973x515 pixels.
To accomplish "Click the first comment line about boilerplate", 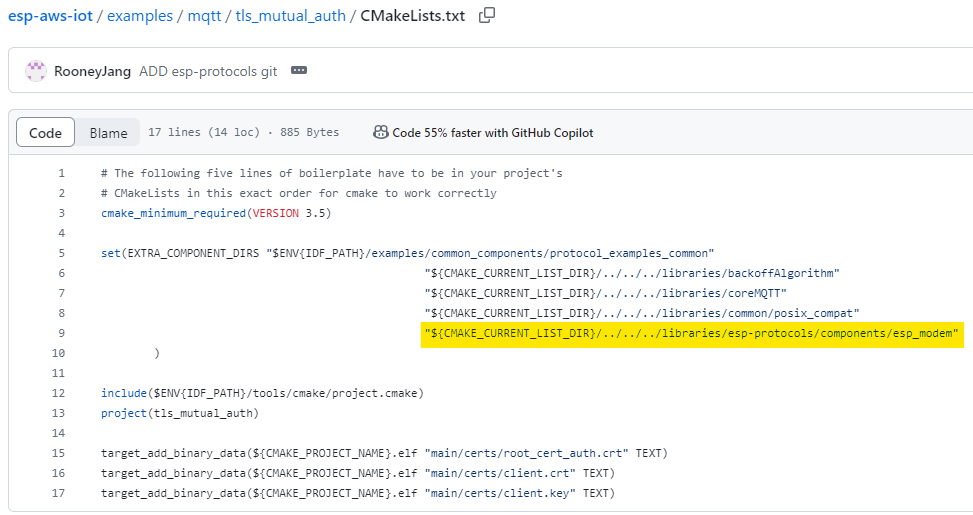I will (x=332, y=173).
